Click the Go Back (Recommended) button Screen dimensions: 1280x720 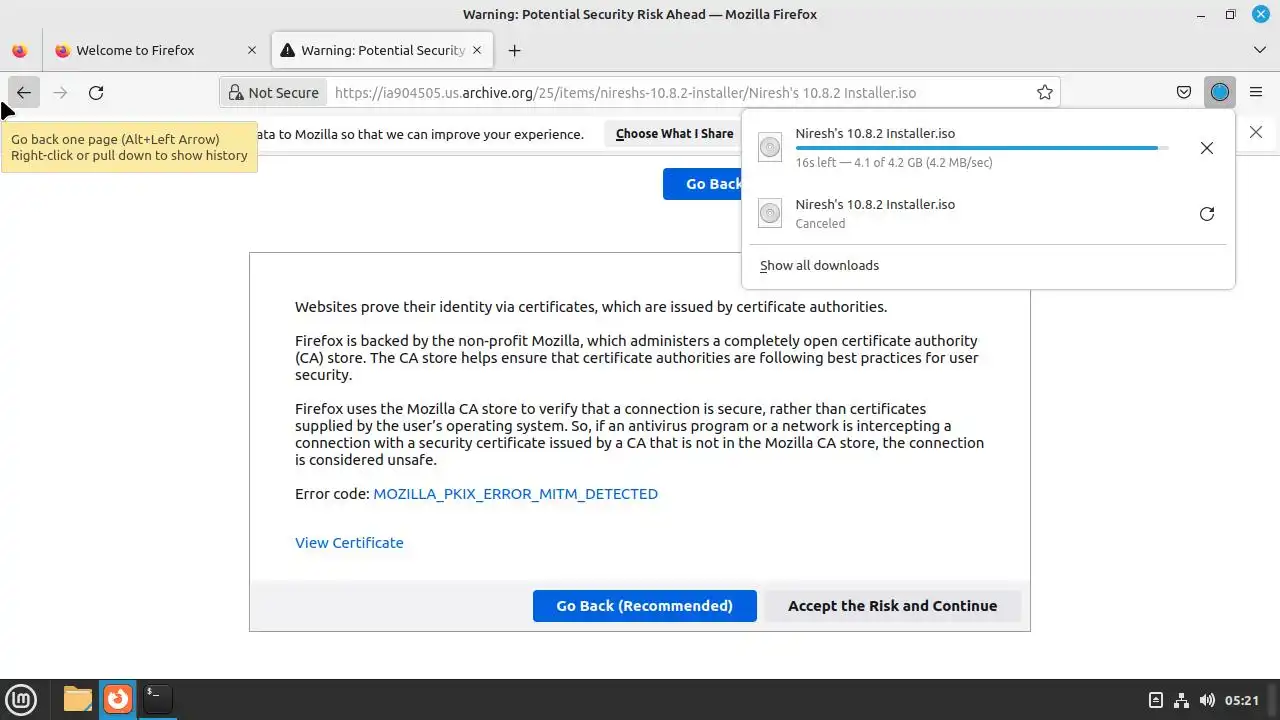(644, 606)
